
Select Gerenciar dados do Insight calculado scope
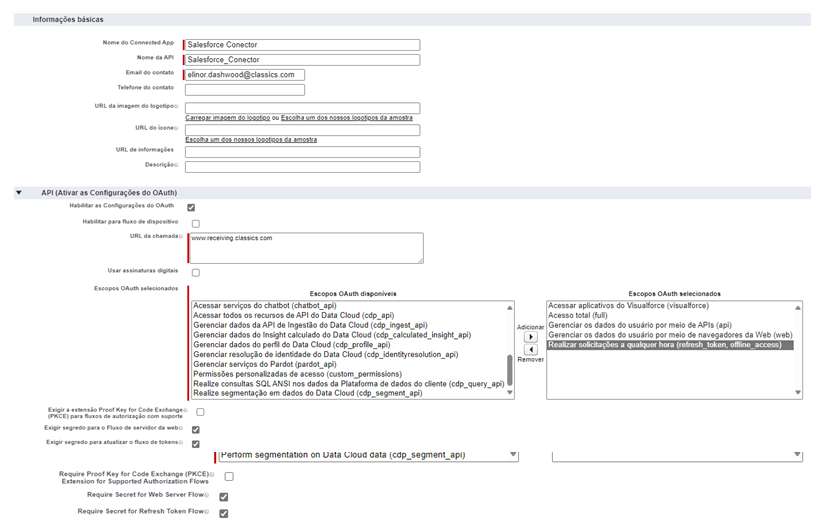coord(332,335)
